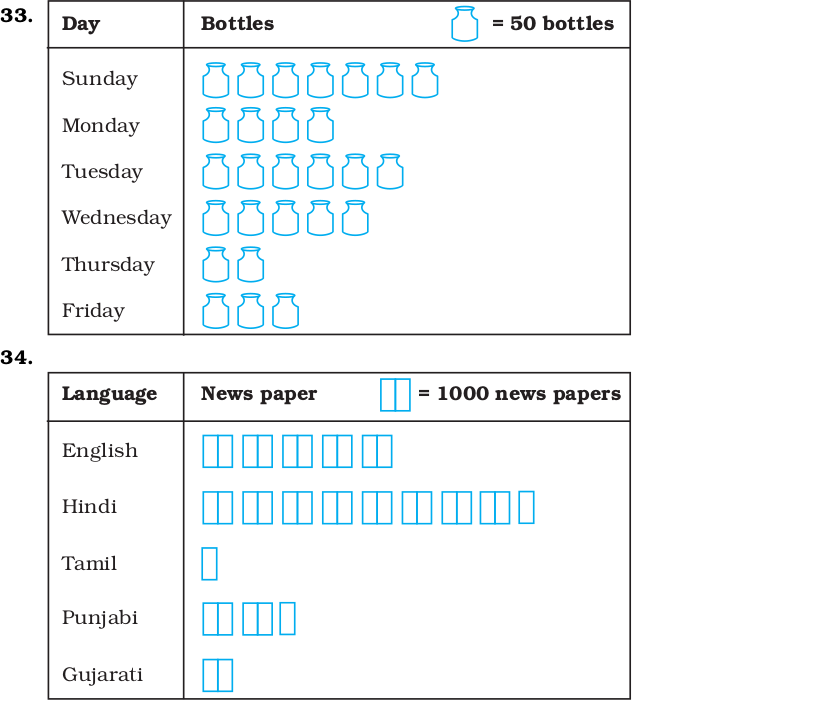Click the Day column header
This screenshot has width=813, height=707.
coord(81,24)
